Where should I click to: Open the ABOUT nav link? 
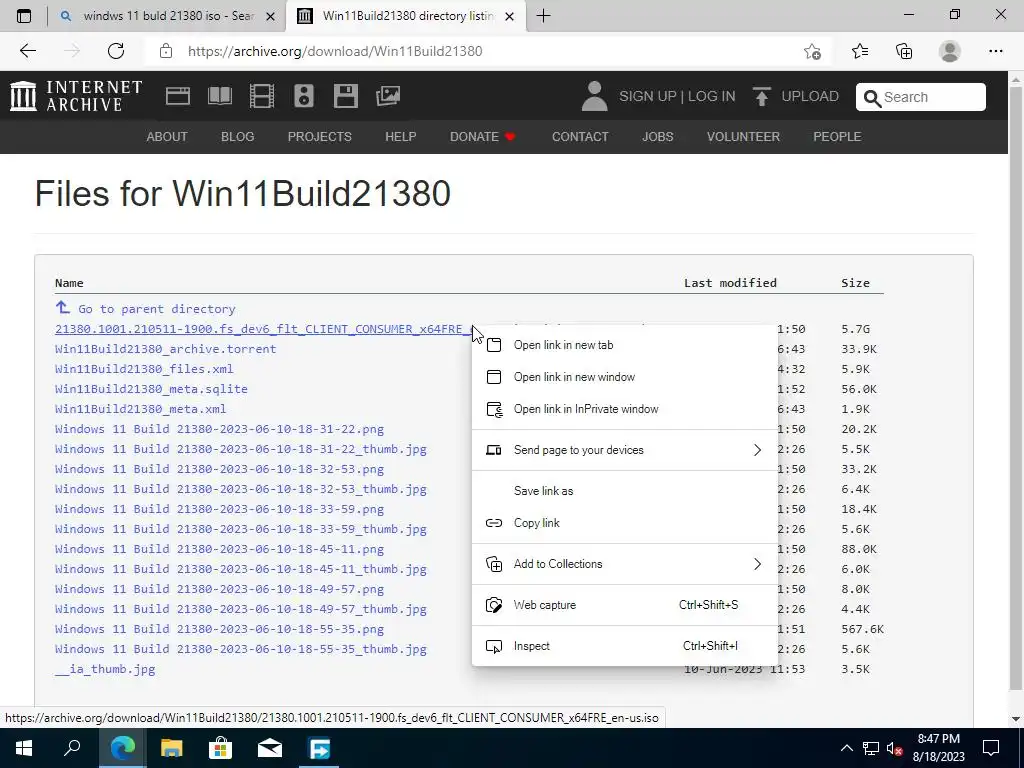pos(167,136)
